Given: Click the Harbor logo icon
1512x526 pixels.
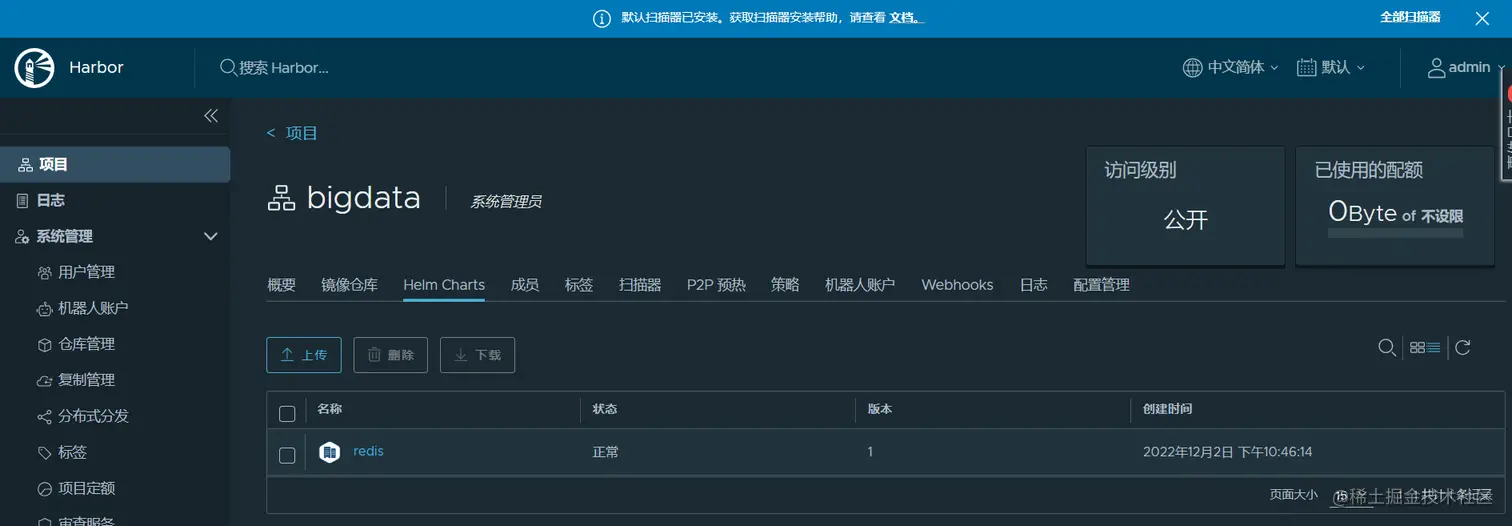Looking at the screenshot, I should pyautogui.click(x=34, y=67).
